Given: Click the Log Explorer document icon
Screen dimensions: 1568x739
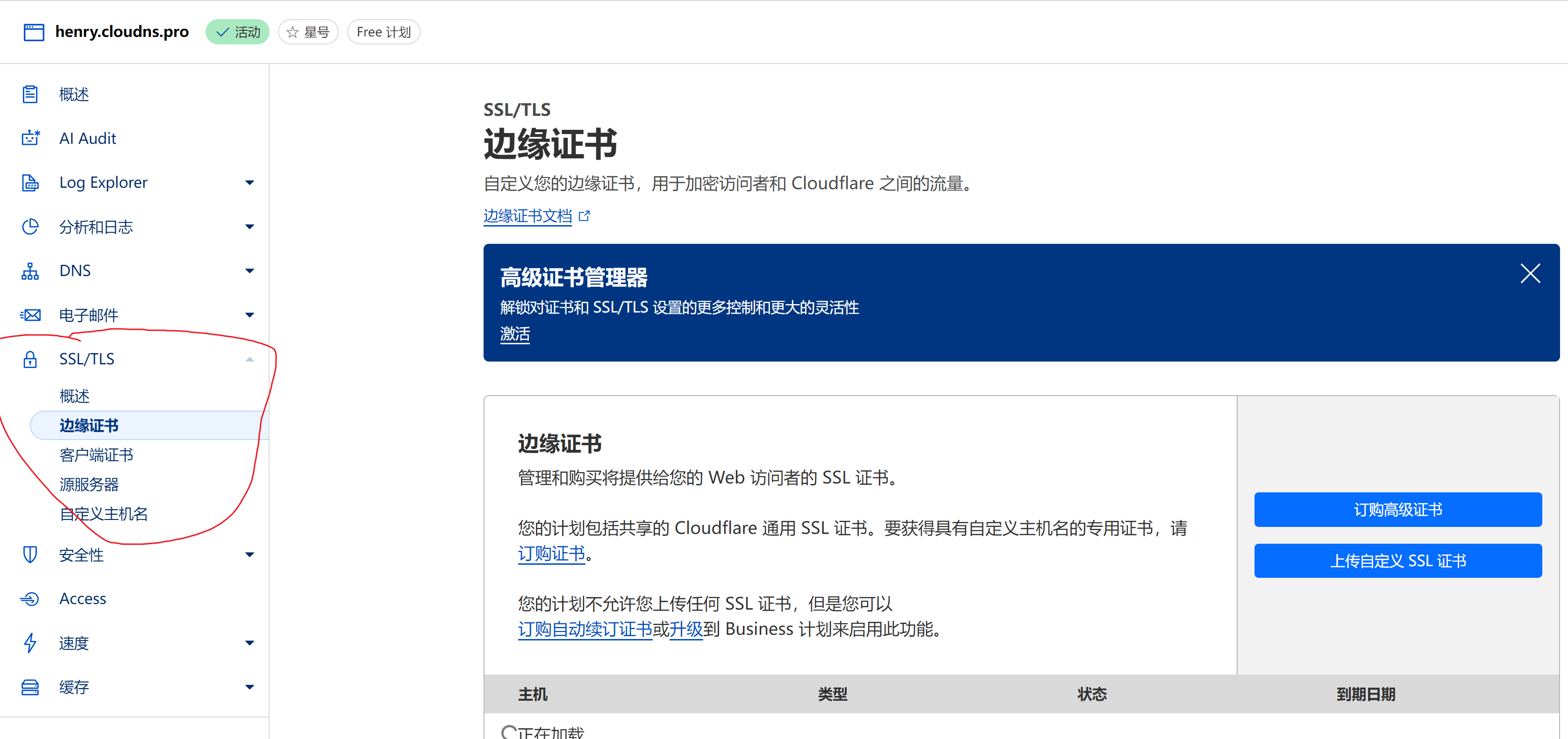Looking at the screenshot, I should [x=30, y=183].
